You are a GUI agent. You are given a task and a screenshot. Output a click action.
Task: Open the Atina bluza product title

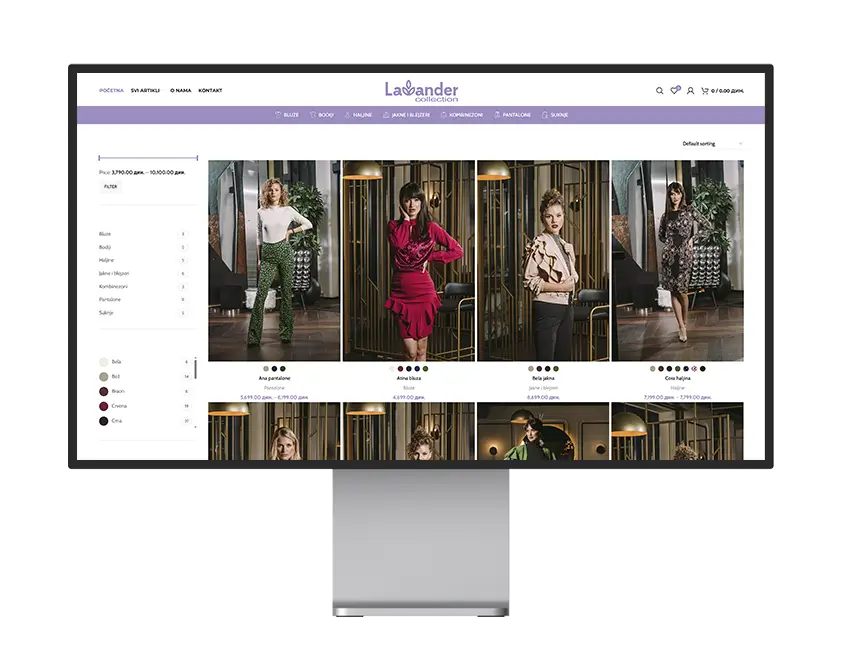click(409, 378)
